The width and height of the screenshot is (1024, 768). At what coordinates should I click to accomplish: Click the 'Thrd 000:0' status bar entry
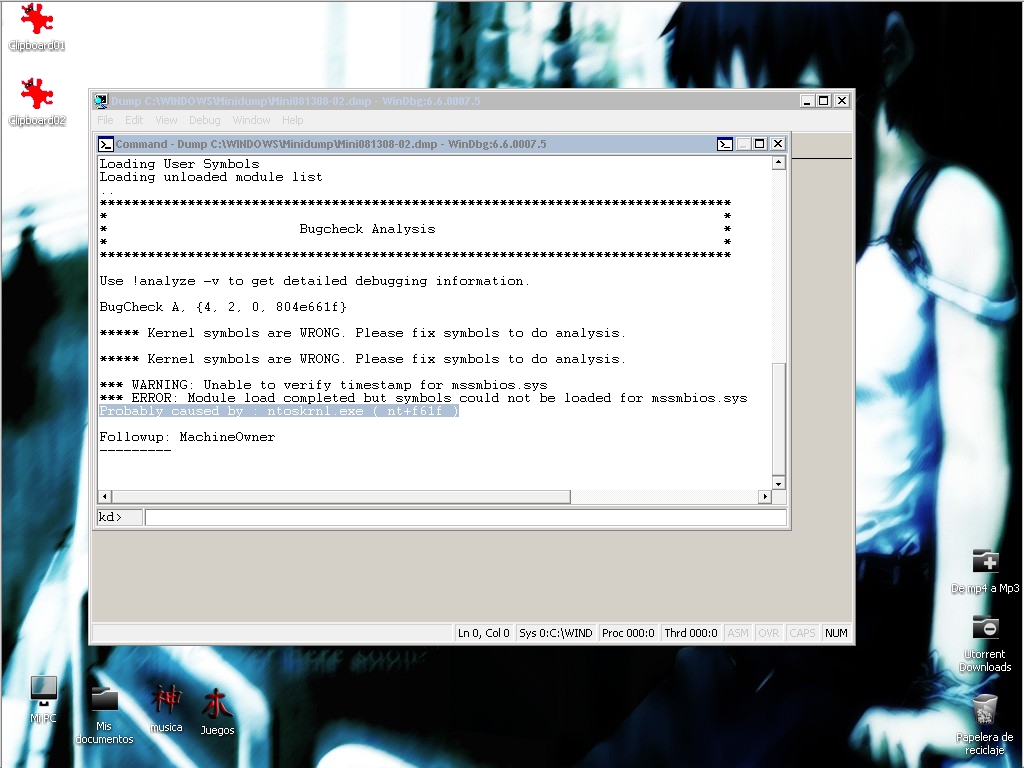691,633
